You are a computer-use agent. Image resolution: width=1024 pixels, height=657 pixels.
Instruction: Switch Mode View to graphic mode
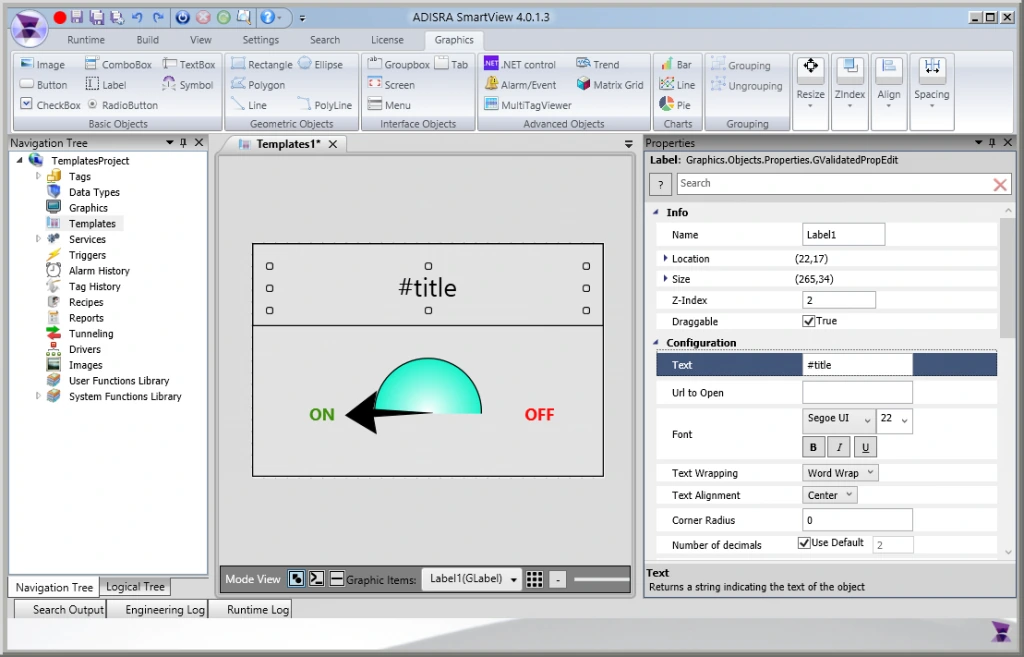click(296, 579)
